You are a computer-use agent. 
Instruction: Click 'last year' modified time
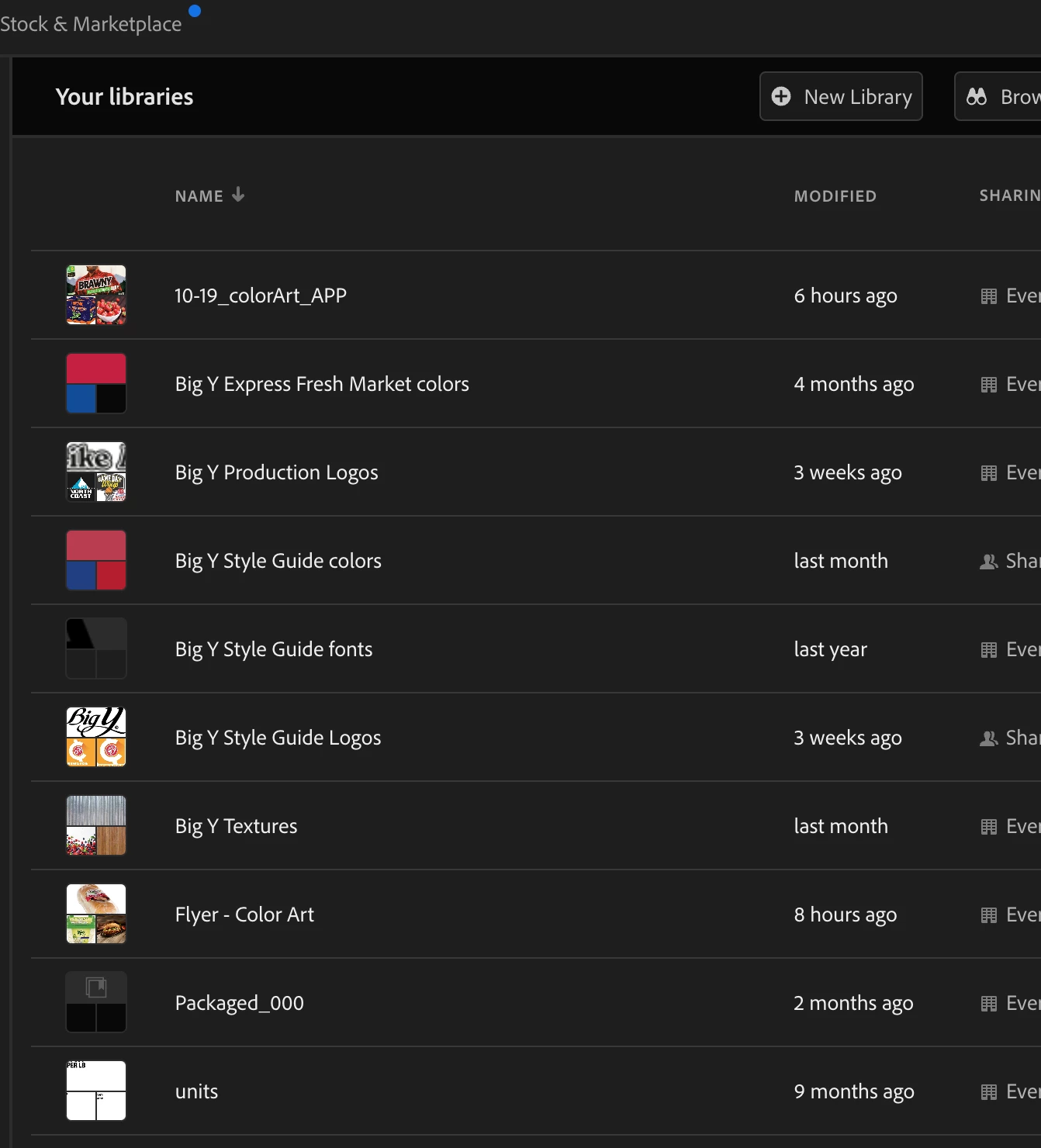click(831, 649)
